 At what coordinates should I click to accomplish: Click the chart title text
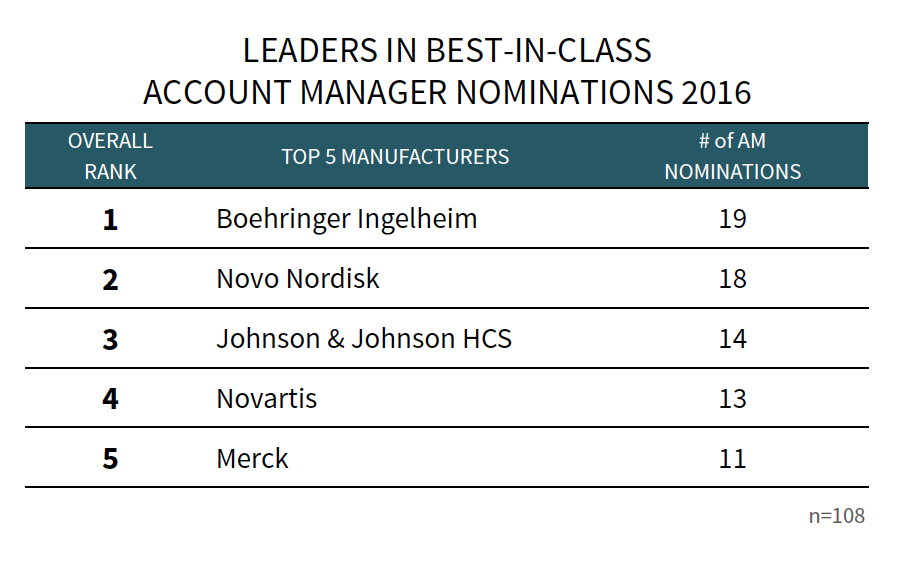[447, 72]
